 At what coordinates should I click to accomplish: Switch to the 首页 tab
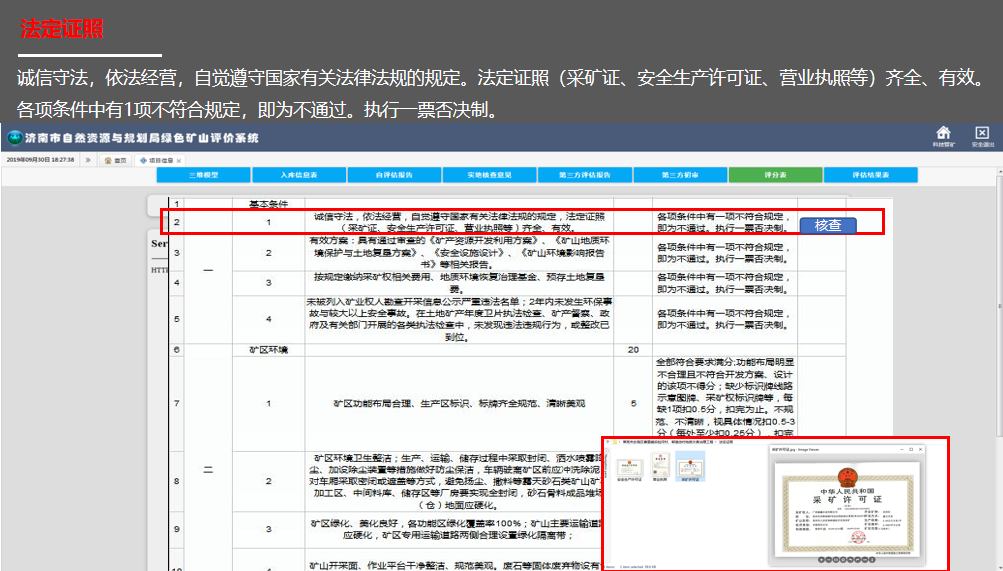pyautogui.click(x=116, y=160)
